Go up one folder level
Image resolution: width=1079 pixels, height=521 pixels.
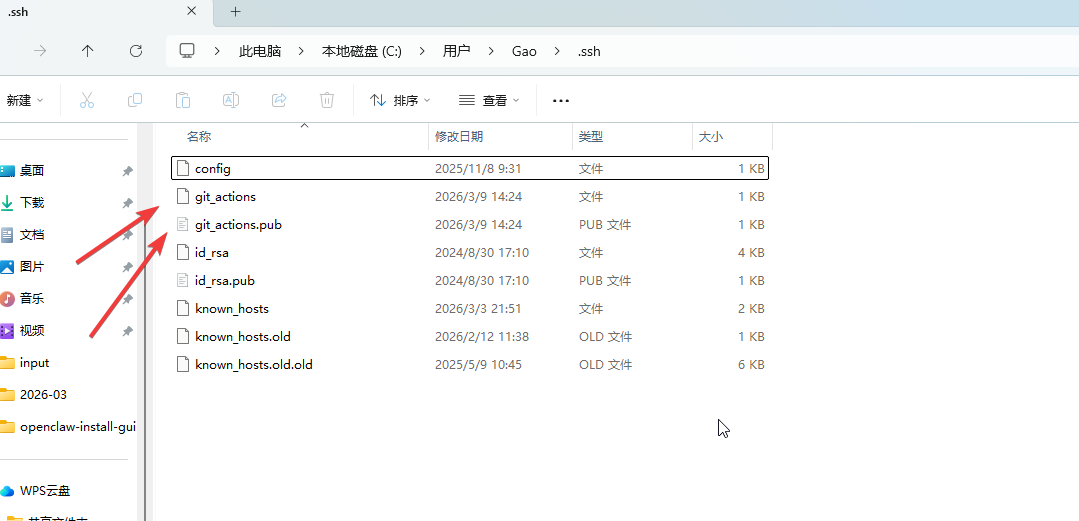click(x=88, y=51)
